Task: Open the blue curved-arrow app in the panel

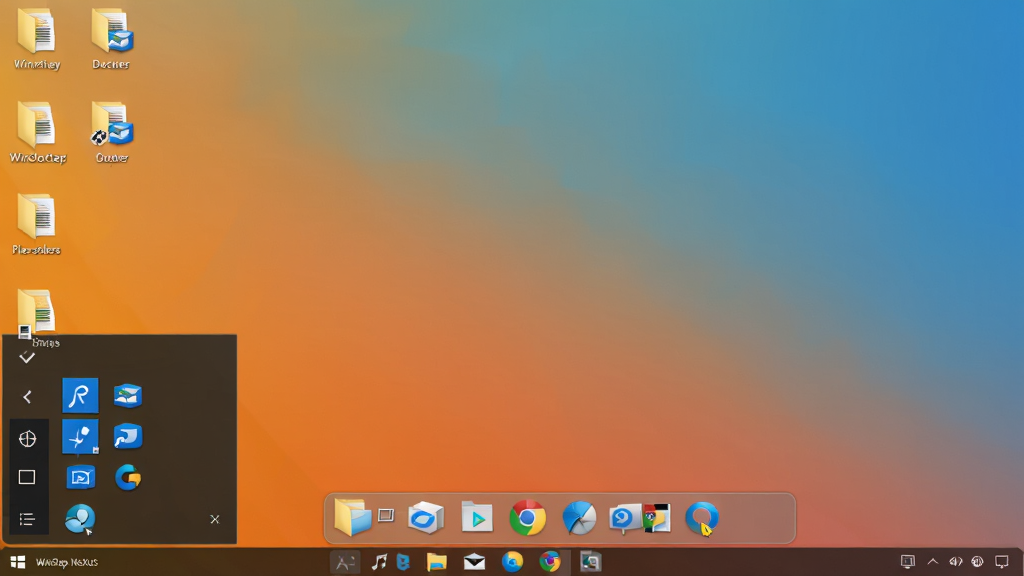Action: [128, 436]
